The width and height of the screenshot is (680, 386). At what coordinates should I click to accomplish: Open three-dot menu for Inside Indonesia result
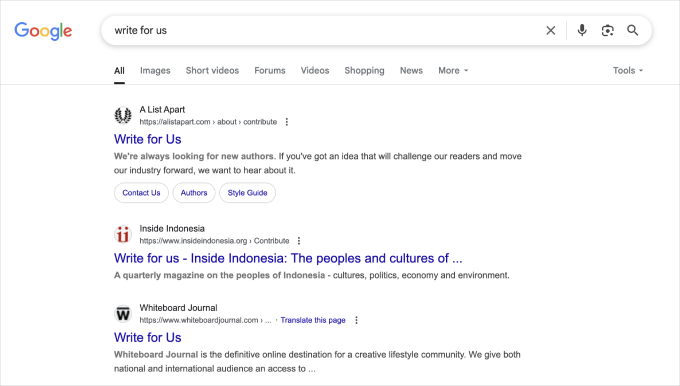tap(299, 241)
